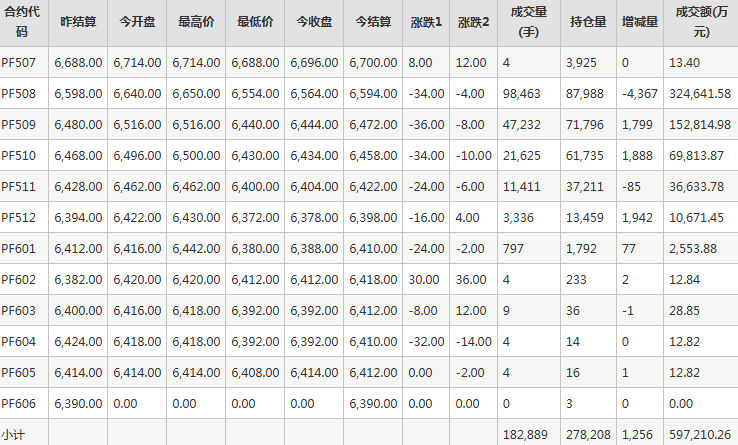The width and height of the screenshot is (738, 445).
Task: Click the 涨跌1 column header
Action: [x=426, y=22]
